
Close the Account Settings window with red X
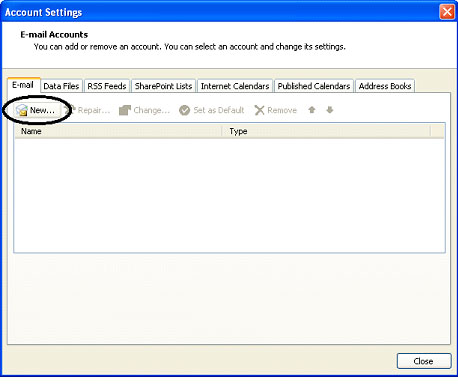pyautogui.click(x=447, y=12)
